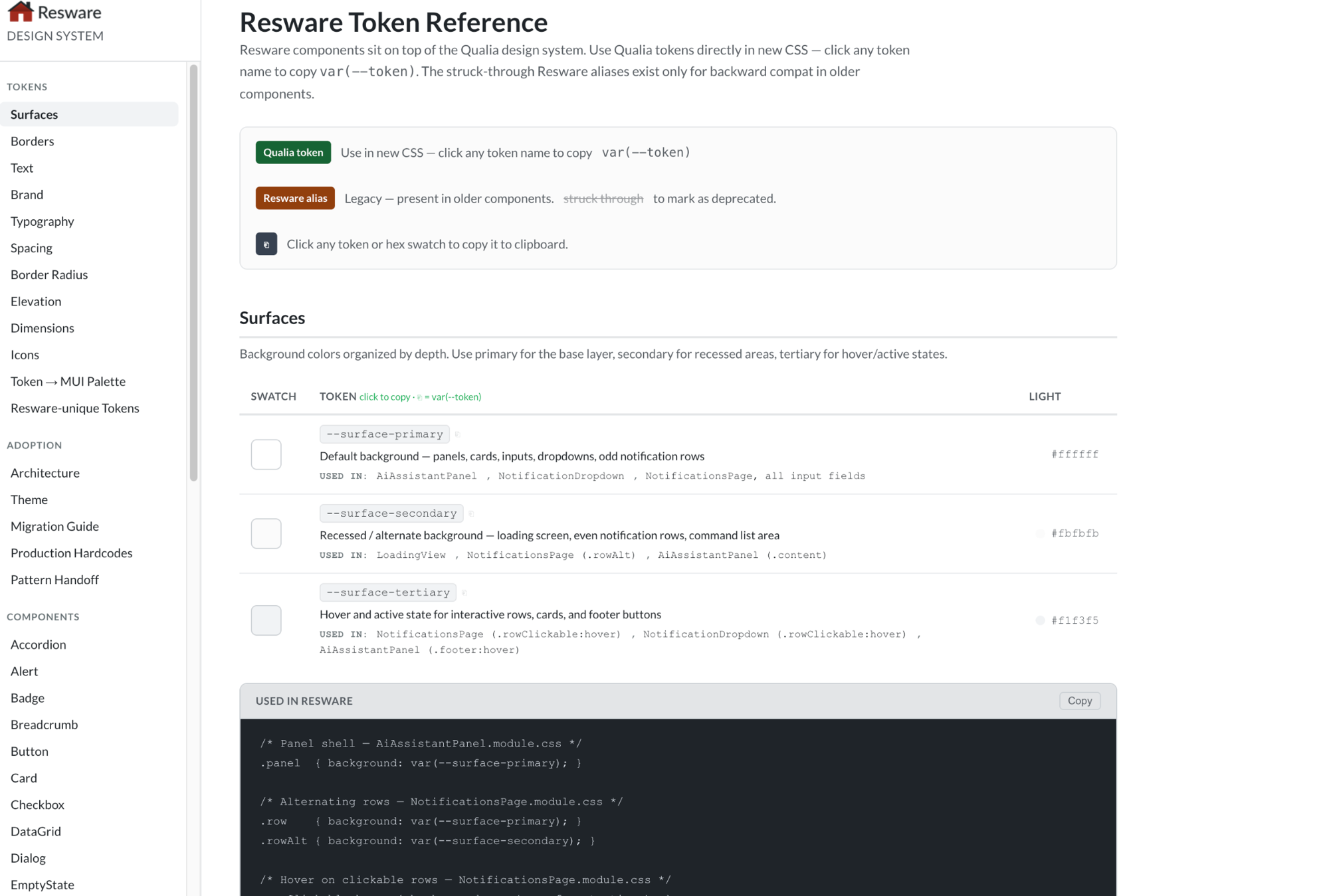Copy the --surface-primary token name
The width and height of the screenshot is (1329, 896).
click(x=385, y=434)
